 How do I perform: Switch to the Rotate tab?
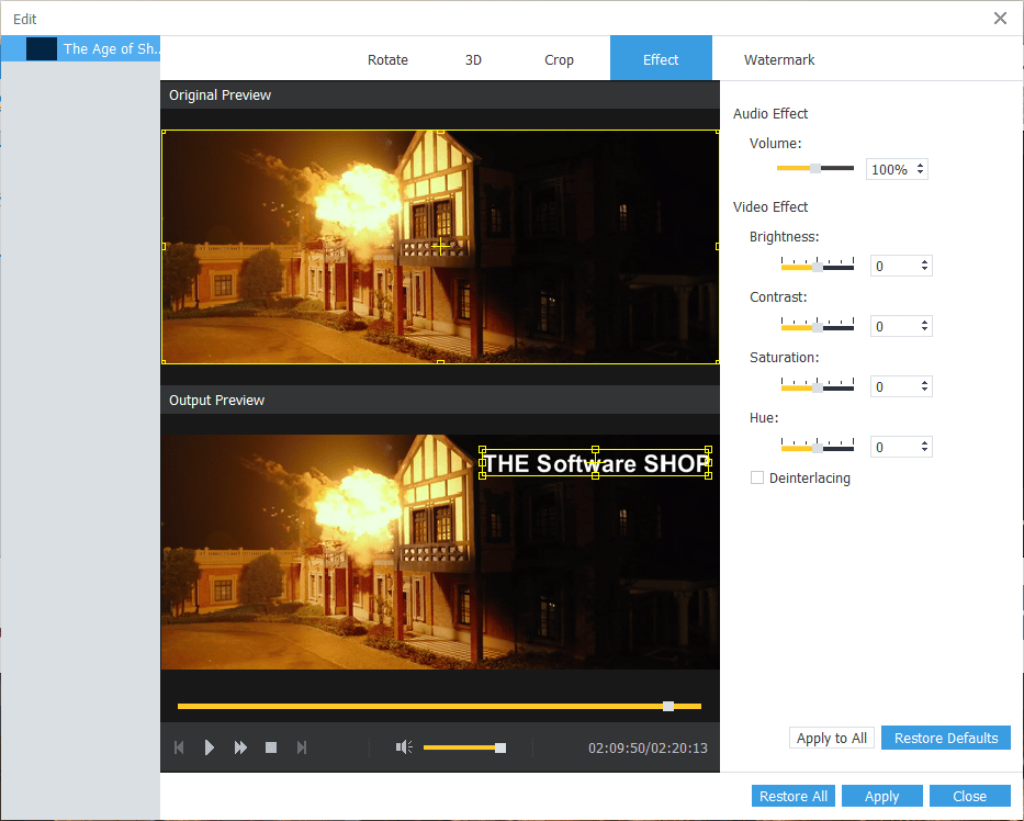point(387,59)
